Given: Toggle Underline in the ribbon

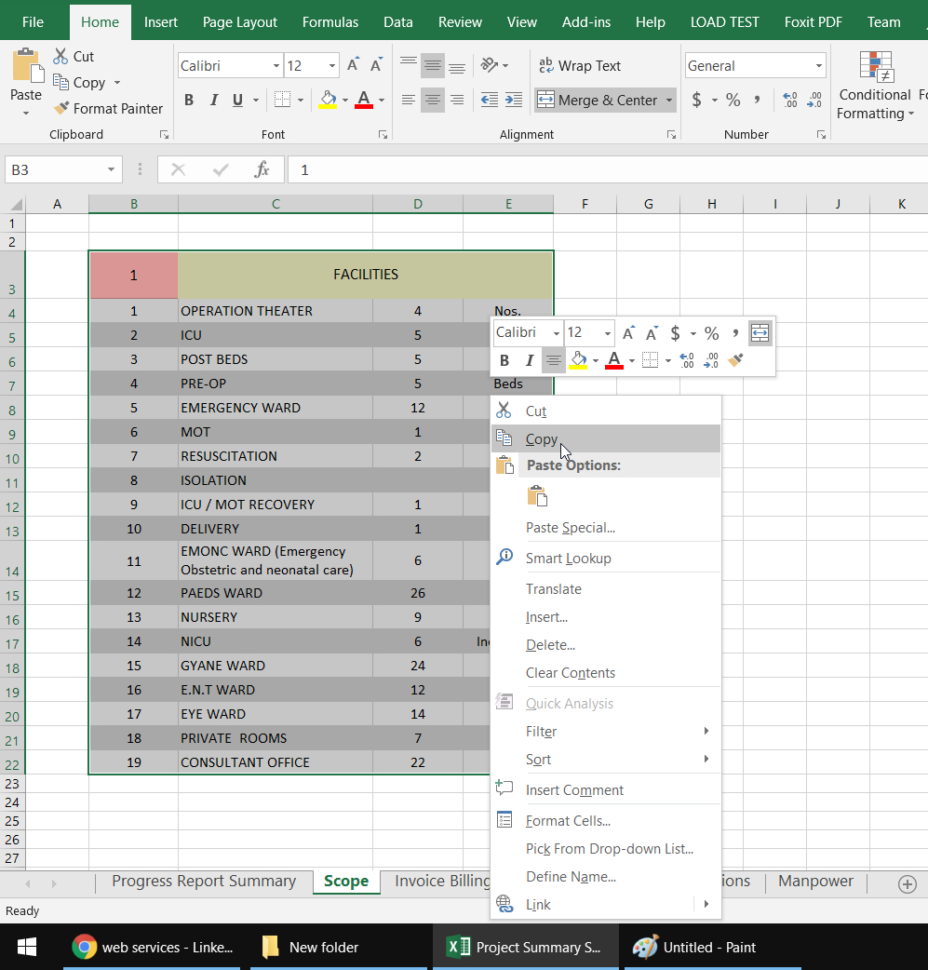Looking at the screenshot, I should click(238, 100).
